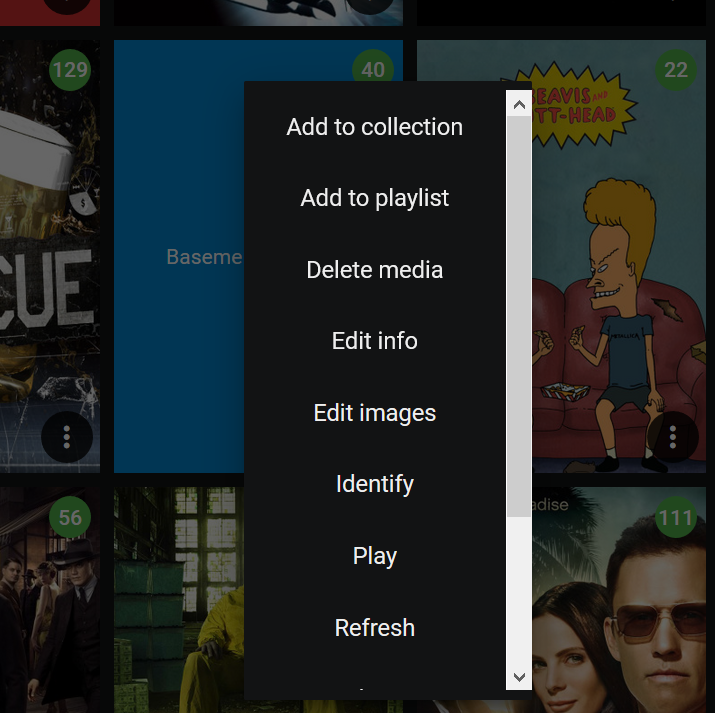Click the 129 unplayed count badge
This screenshot has height=713, width=715.
(x=70, y=70)
